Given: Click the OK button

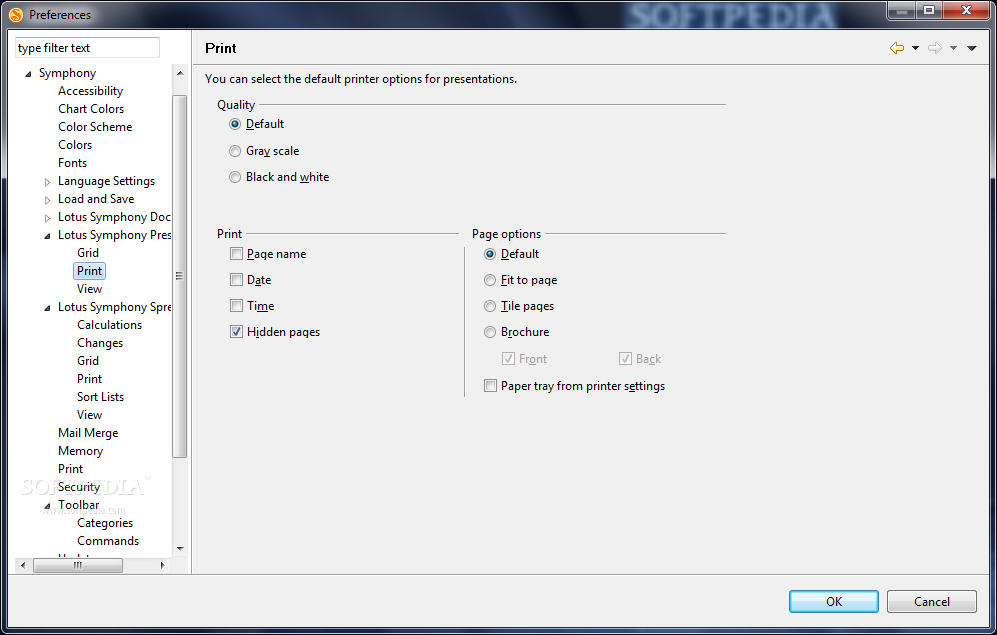Looking at the screenshot, I should (834, 601).
